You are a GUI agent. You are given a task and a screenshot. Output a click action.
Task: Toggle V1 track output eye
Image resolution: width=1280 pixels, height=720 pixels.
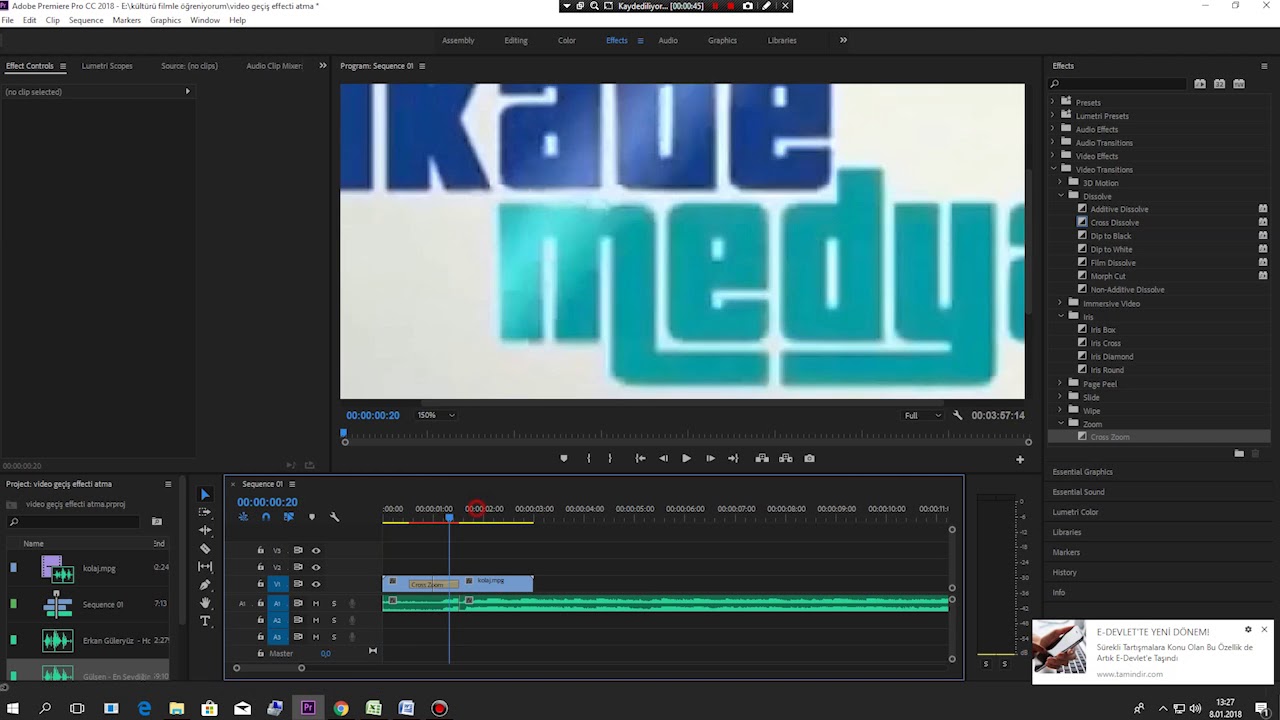click(x=316, y=584)
